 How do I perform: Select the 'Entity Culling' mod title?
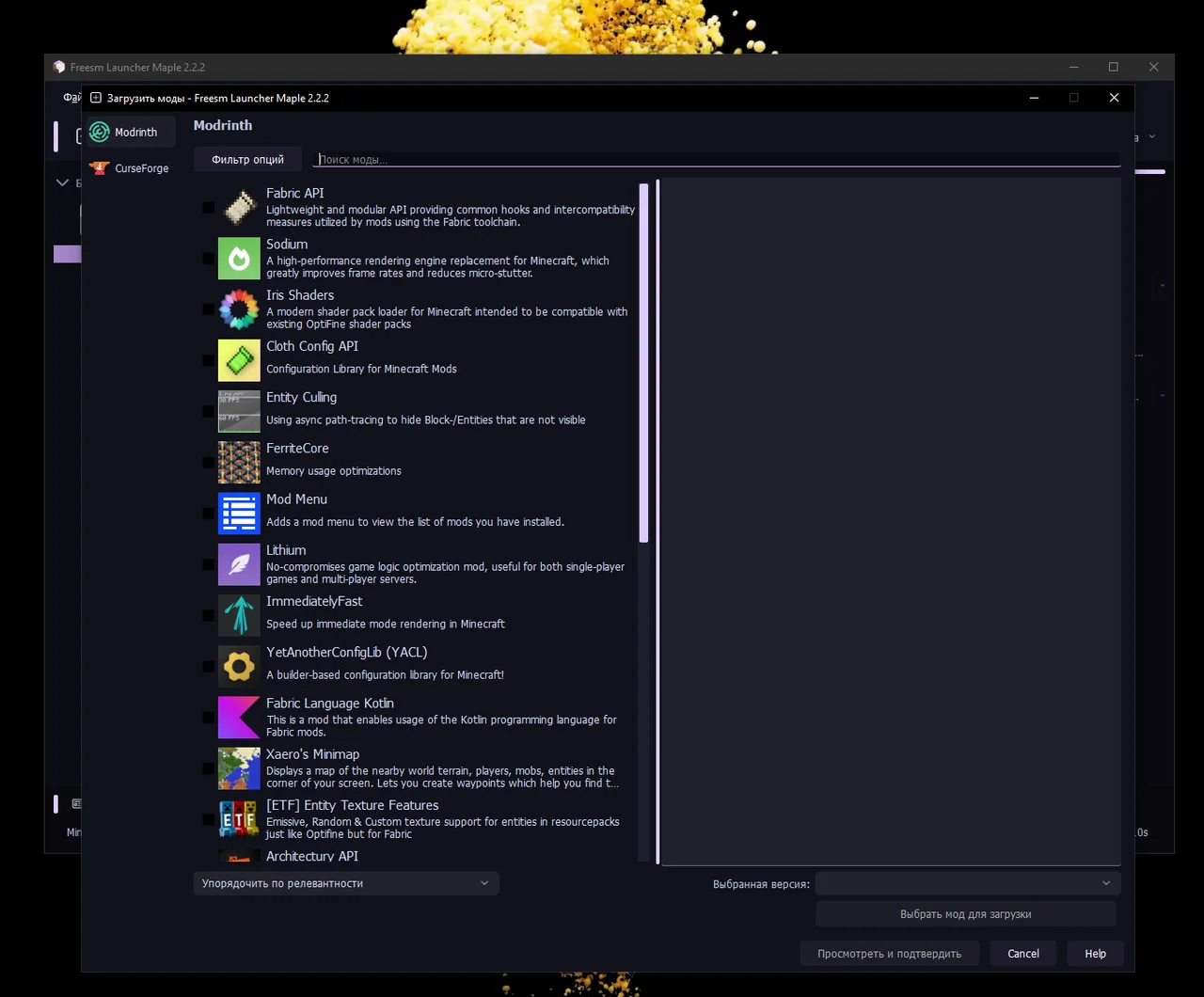pos(301,397)
